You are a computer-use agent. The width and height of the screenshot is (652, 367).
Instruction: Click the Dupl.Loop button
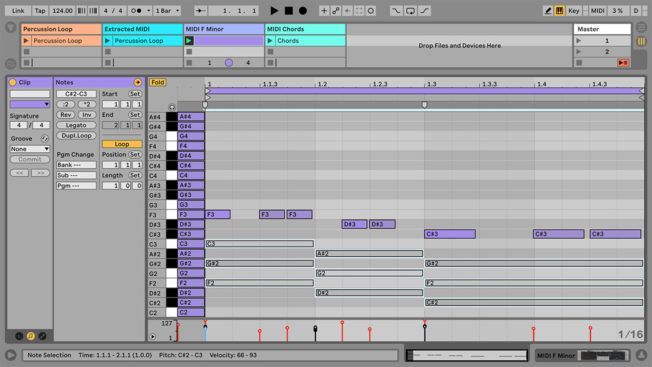[76, 135]
